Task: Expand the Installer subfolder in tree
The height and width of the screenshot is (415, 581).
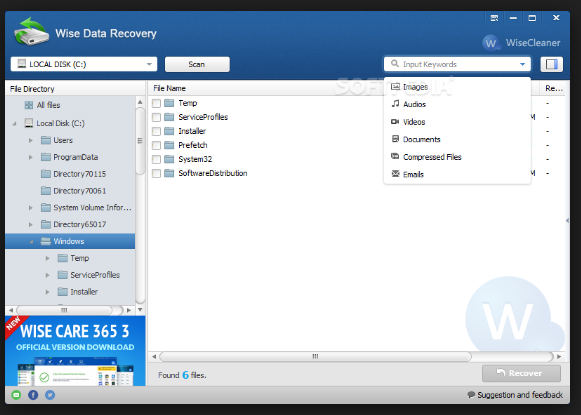Action: coord(47,292)
